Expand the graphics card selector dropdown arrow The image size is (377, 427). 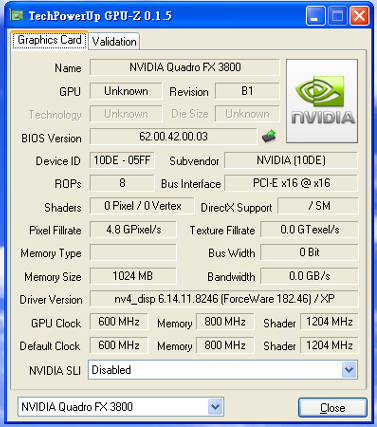click(215, 407)
